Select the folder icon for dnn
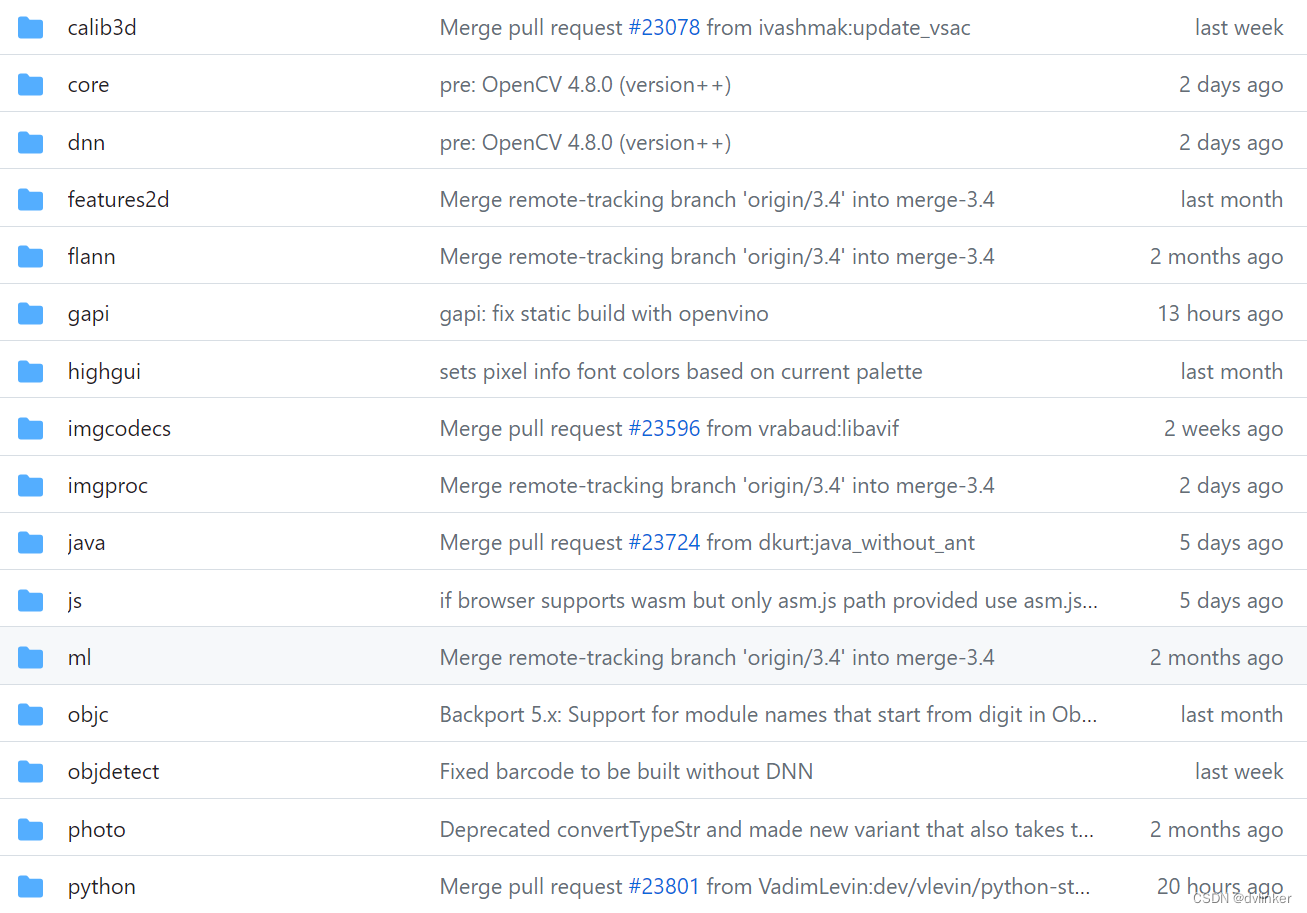Viewport: 1307px width, 913px height. point(31,143)
